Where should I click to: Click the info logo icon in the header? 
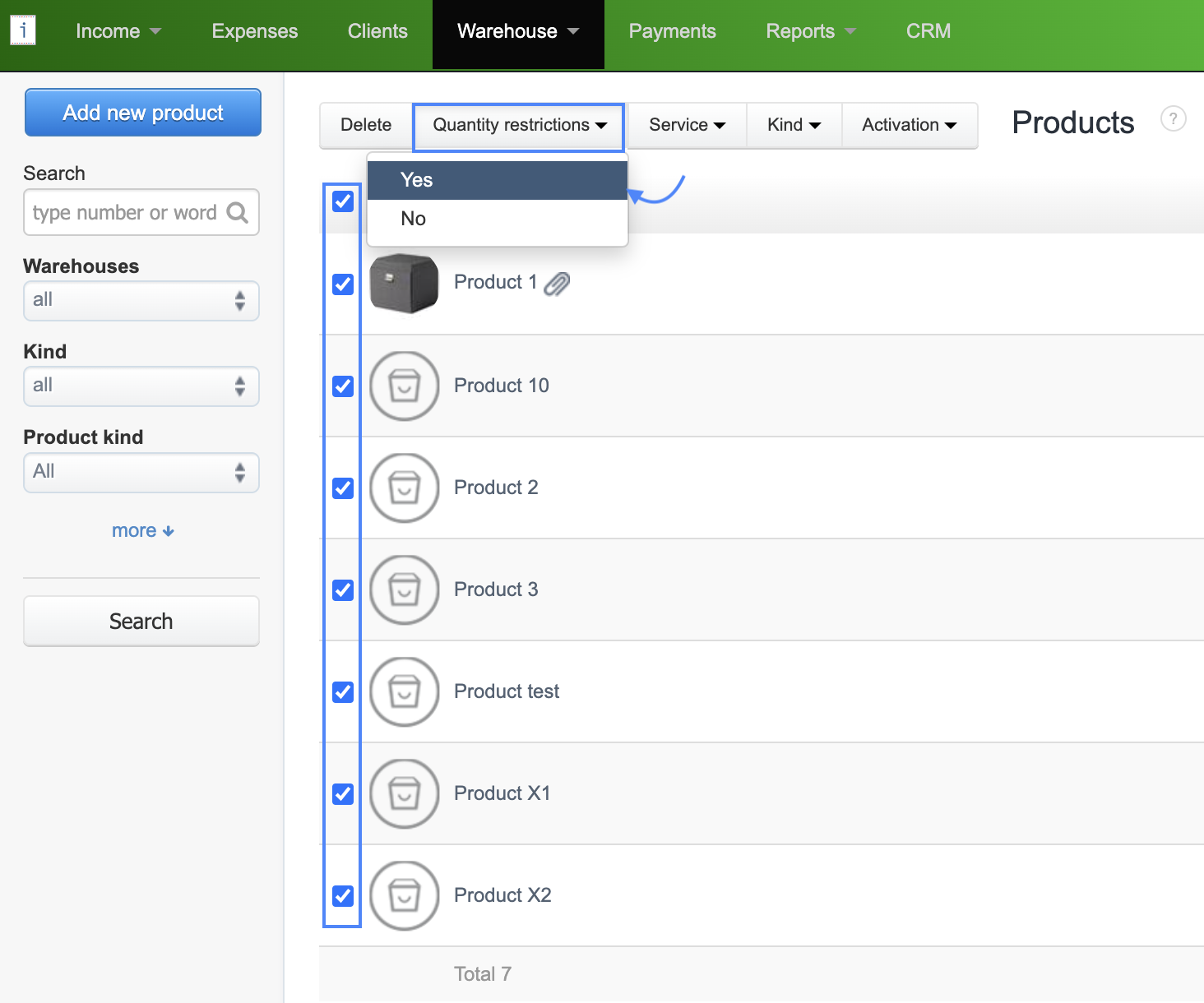pos(23,31)
